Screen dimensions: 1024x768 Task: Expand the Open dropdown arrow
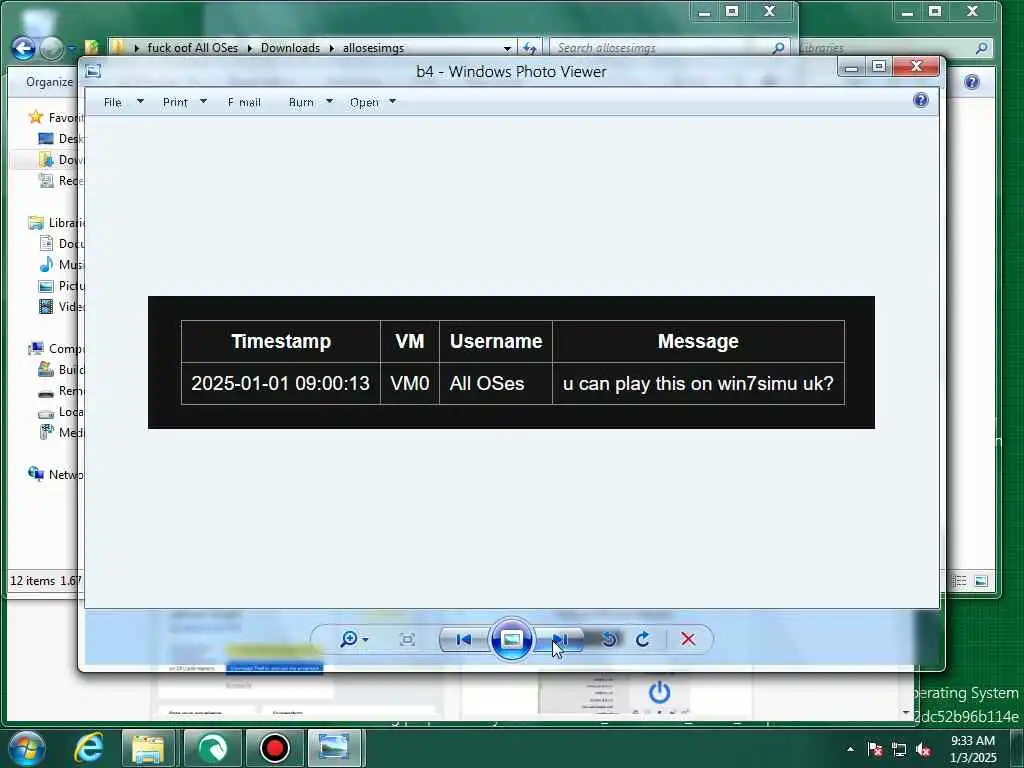[392, 101]
